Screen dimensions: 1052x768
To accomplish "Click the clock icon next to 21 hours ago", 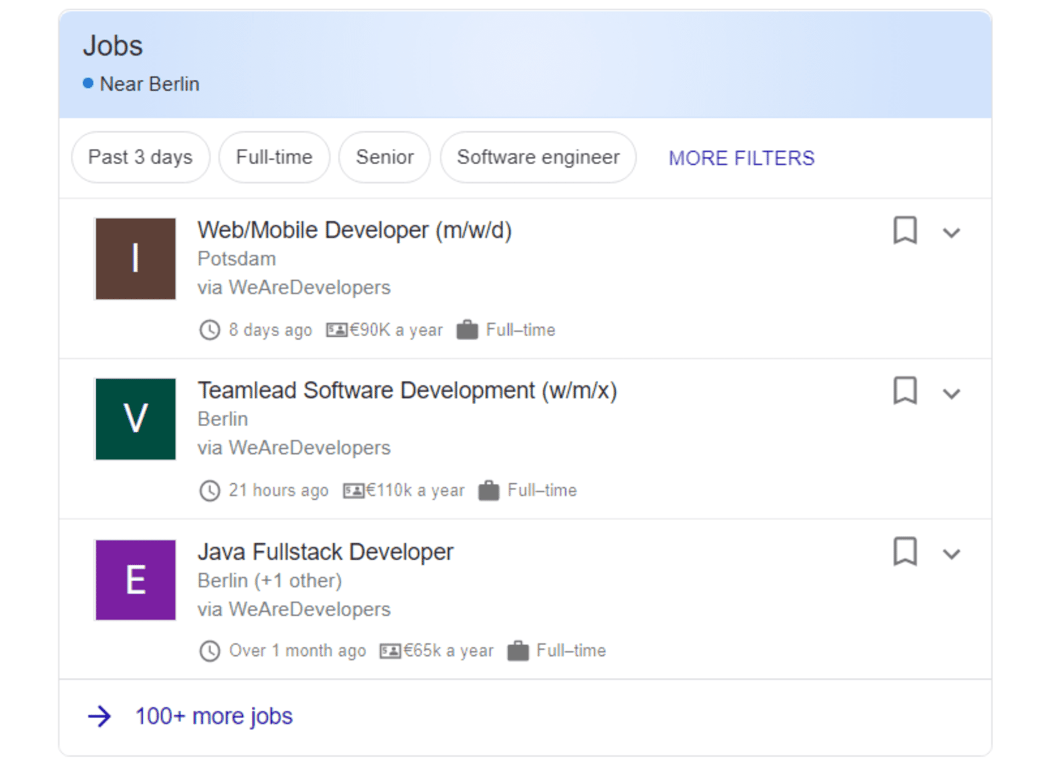I will (x=210, y=490).
